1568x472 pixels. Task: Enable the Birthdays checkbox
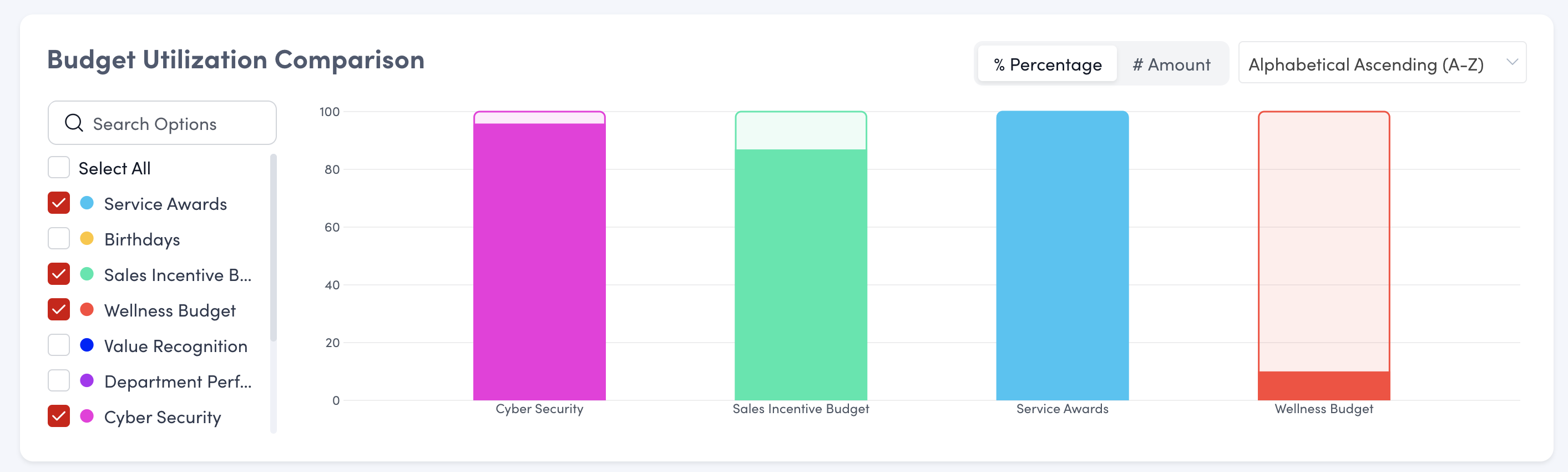click(x=59, y=239)
